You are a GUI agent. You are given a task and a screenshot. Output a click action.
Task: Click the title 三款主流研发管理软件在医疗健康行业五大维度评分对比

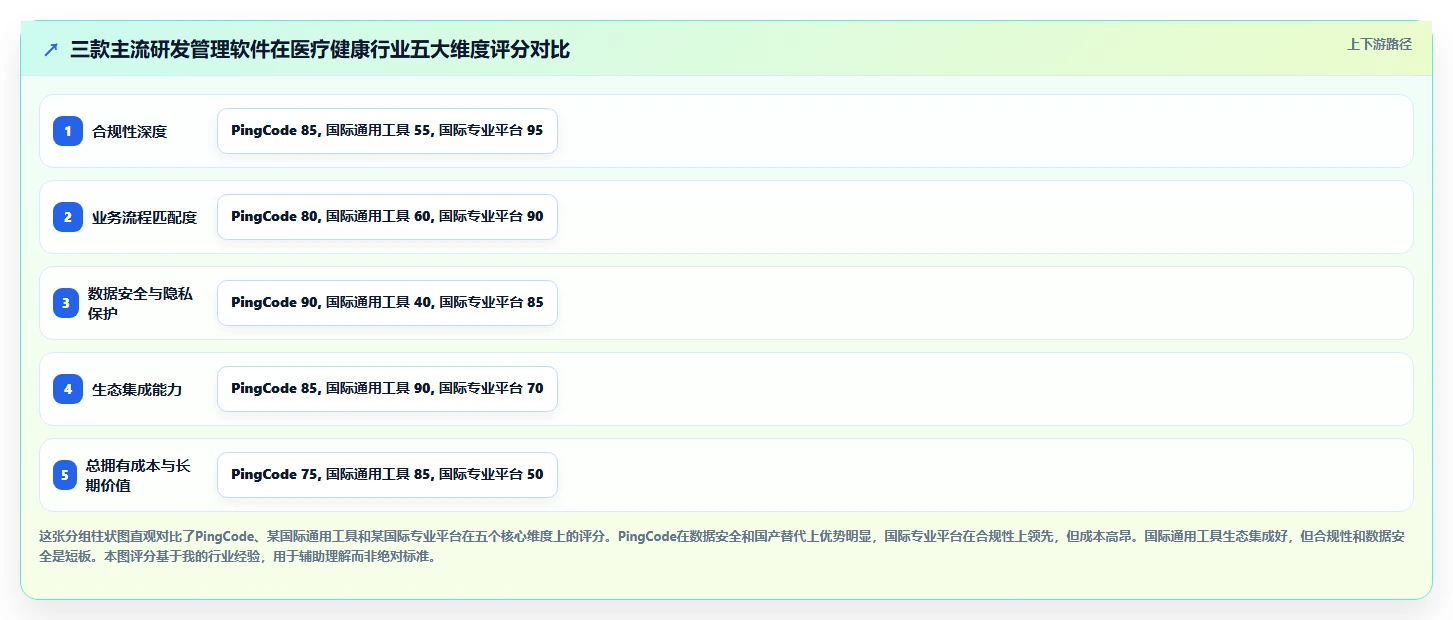click(320, 50)
